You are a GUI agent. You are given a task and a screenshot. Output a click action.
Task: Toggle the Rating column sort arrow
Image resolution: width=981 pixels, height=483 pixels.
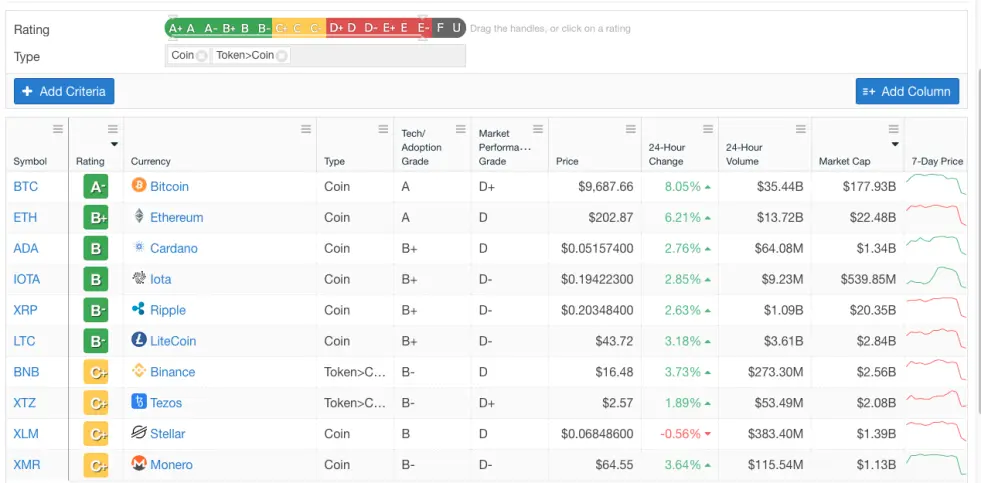(x=114, y=144)
